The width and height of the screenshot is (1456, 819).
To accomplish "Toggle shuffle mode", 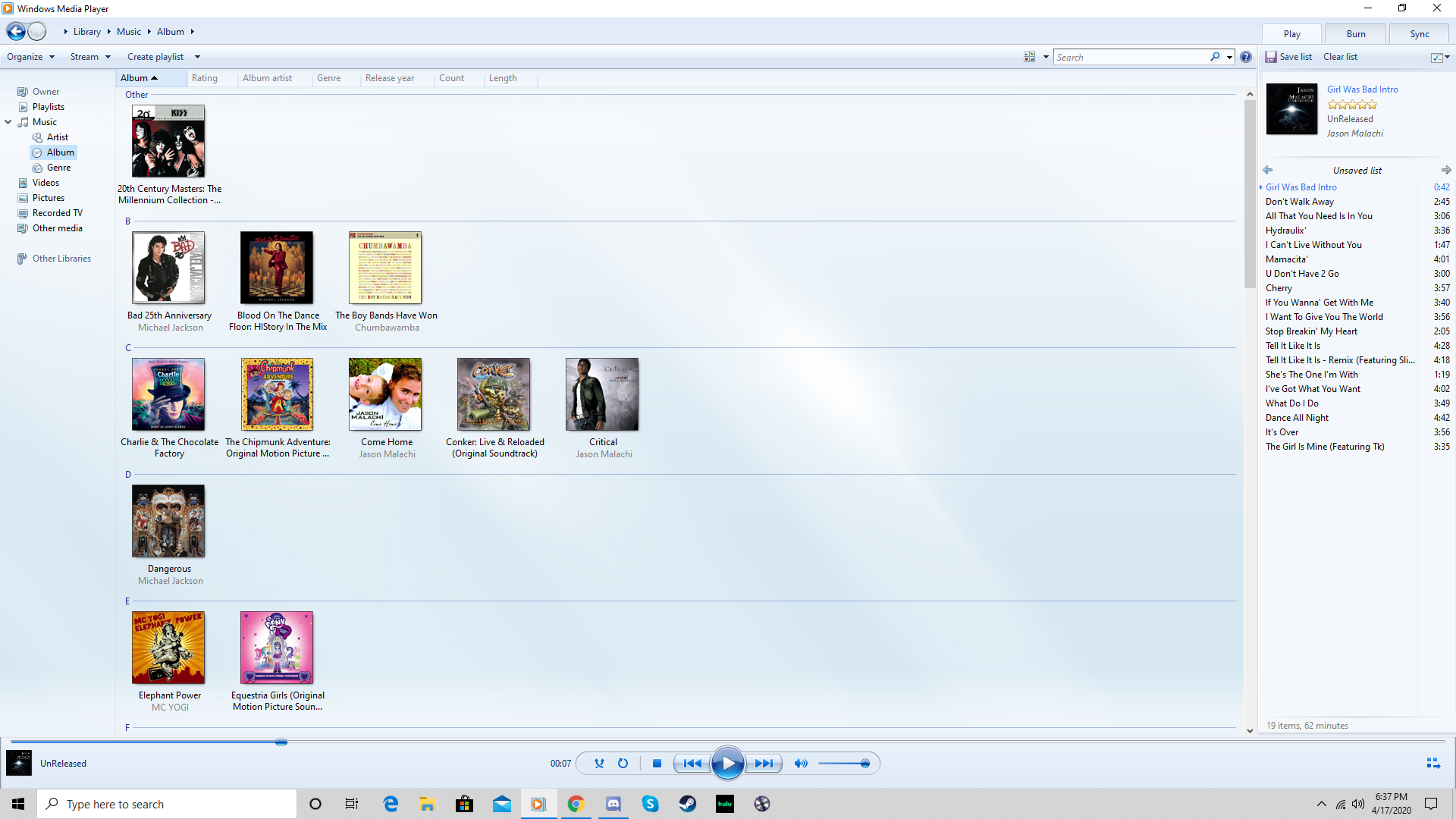I will click(599, 764).
